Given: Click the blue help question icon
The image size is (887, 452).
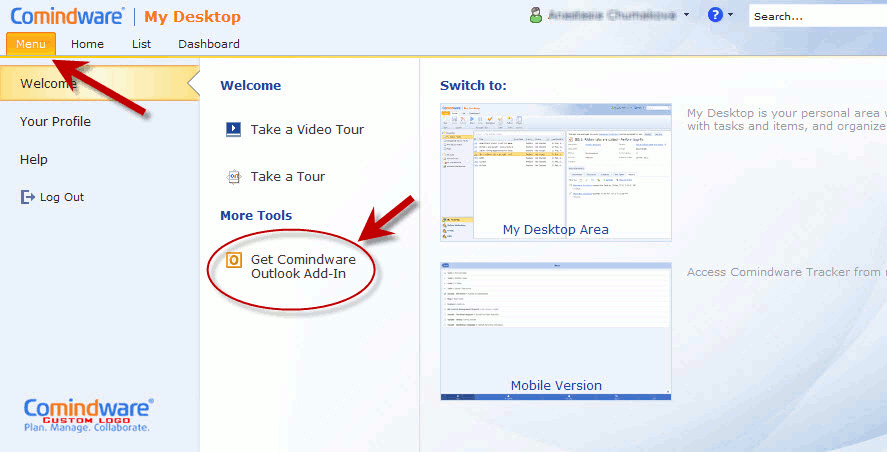Looking at the screenshot, I should (x=715, y=15).
